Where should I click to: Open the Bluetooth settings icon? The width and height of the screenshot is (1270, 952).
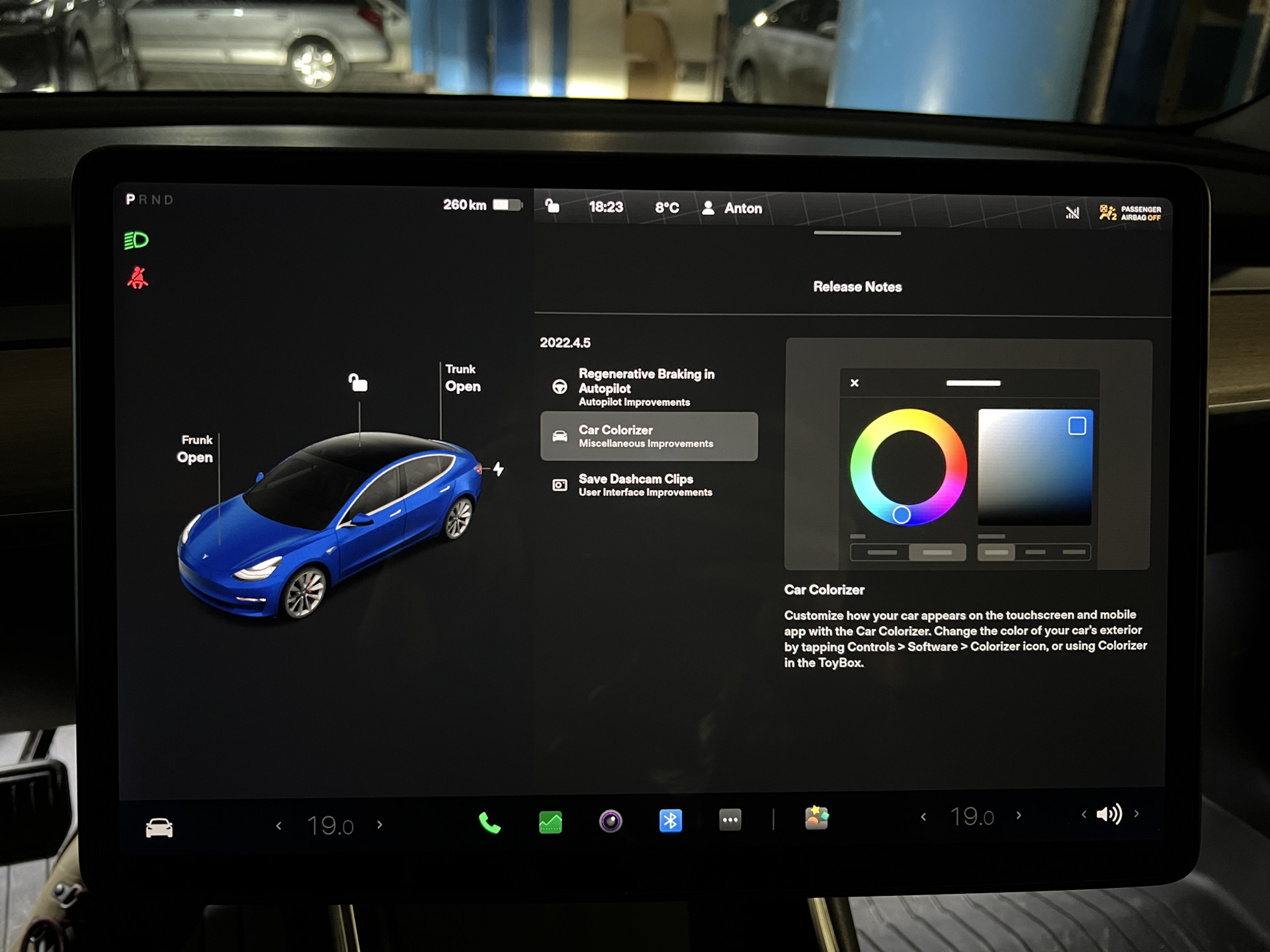point(670,819)
